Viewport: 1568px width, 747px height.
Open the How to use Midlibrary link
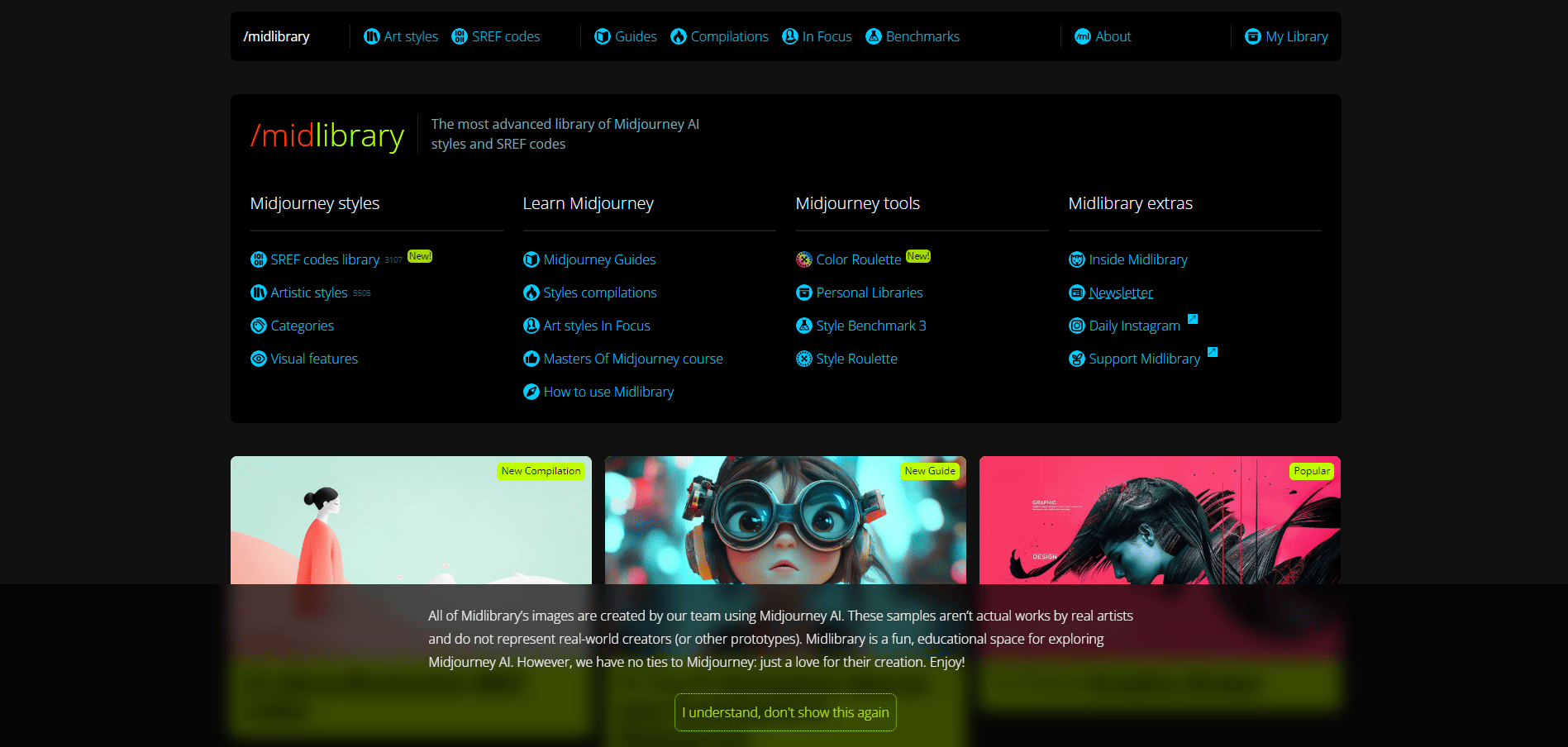click(x=608, y=392)
